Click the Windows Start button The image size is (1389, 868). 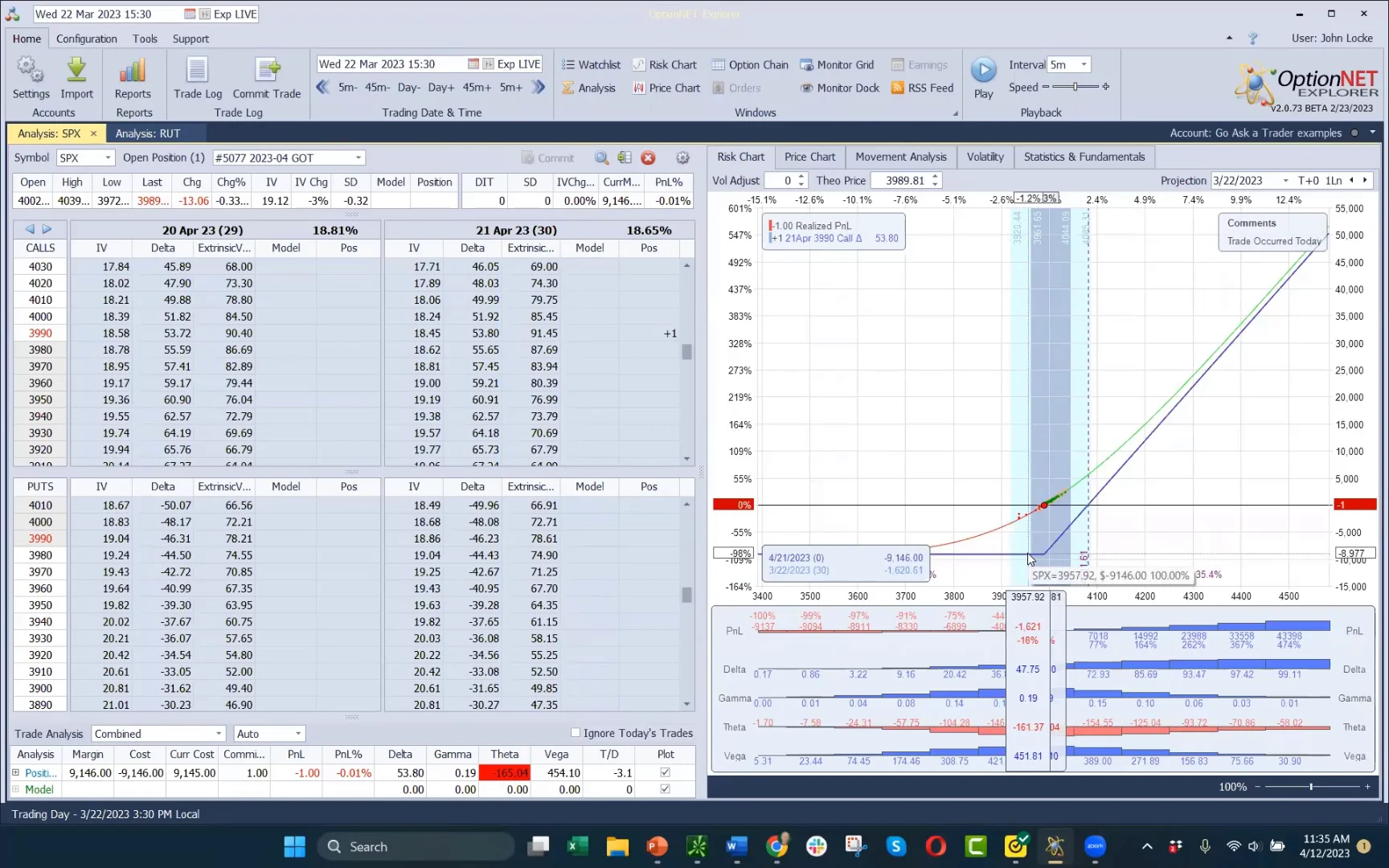(x=294, y=846)
